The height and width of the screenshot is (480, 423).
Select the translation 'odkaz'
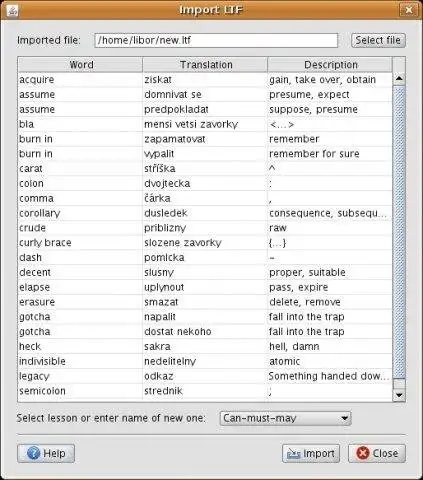point(205,376)
